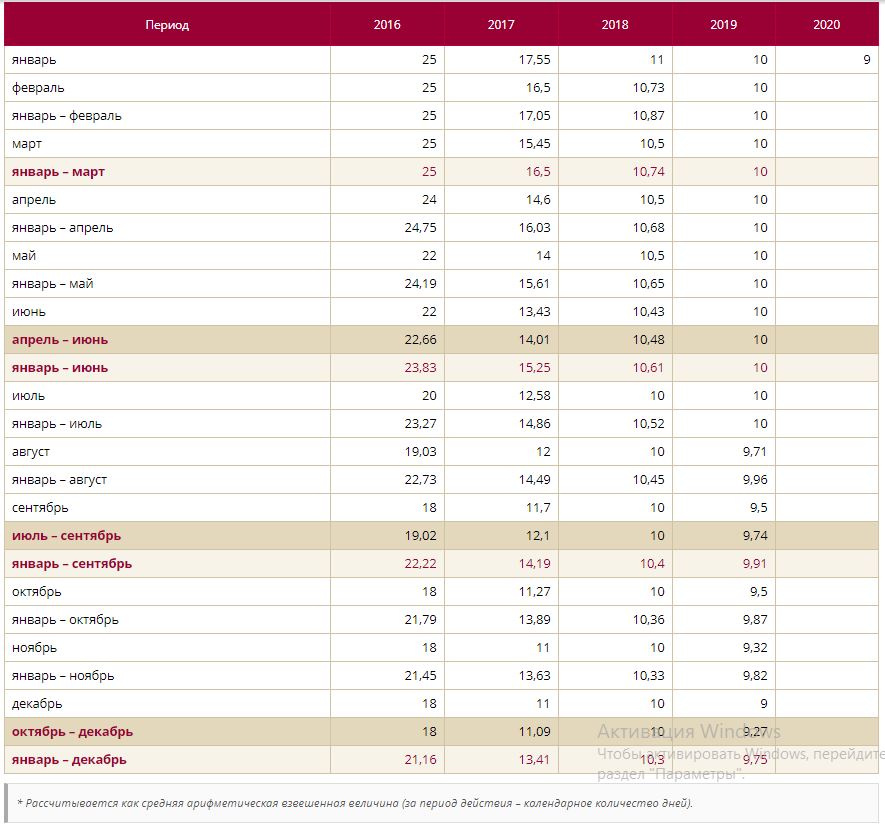Select the октябрь – декабрь row label
The height and width of the screenshot is (828, 885).
(x=72, y=732)
